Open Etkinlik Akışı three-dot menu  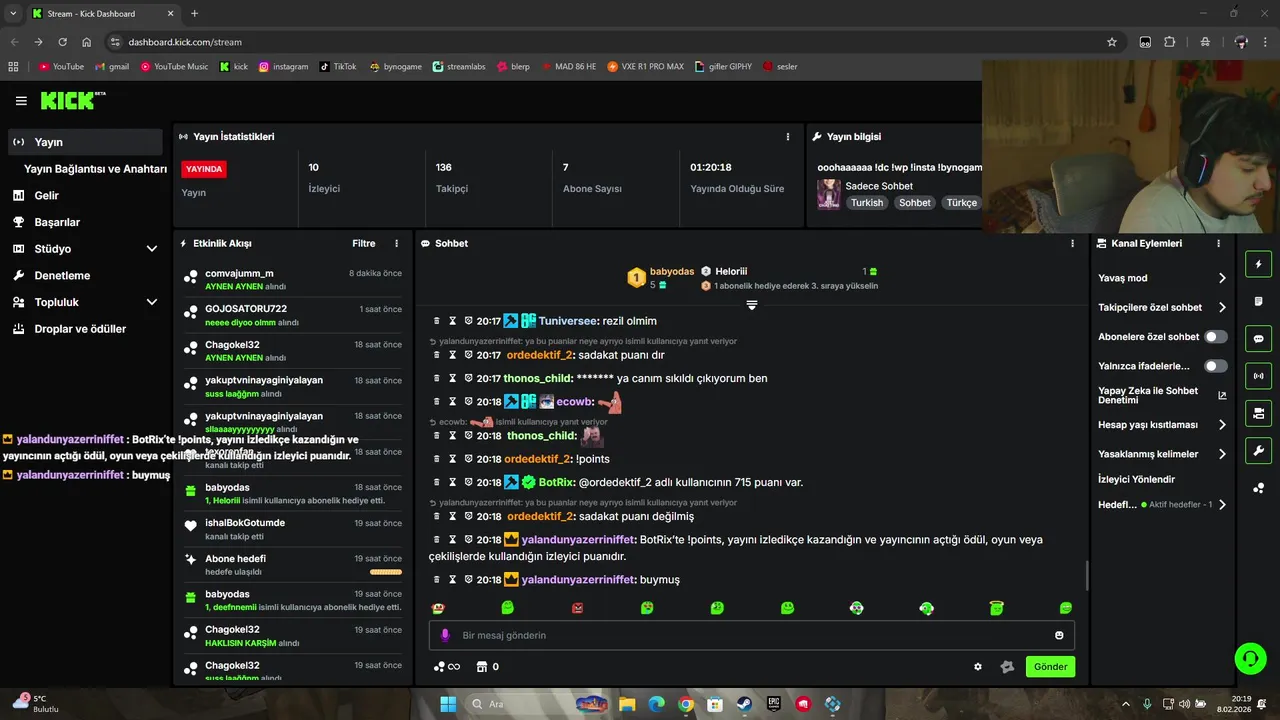click(397, 244)
